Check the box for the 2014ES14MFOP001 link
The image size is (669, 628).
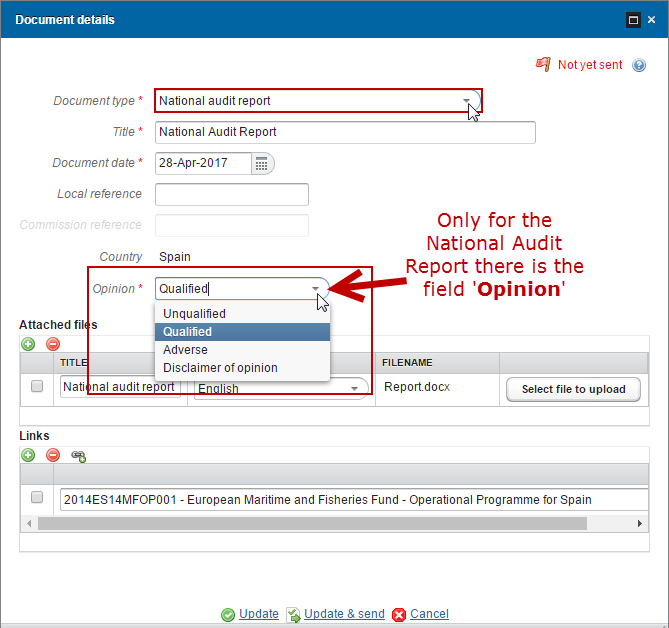[37, 497]
